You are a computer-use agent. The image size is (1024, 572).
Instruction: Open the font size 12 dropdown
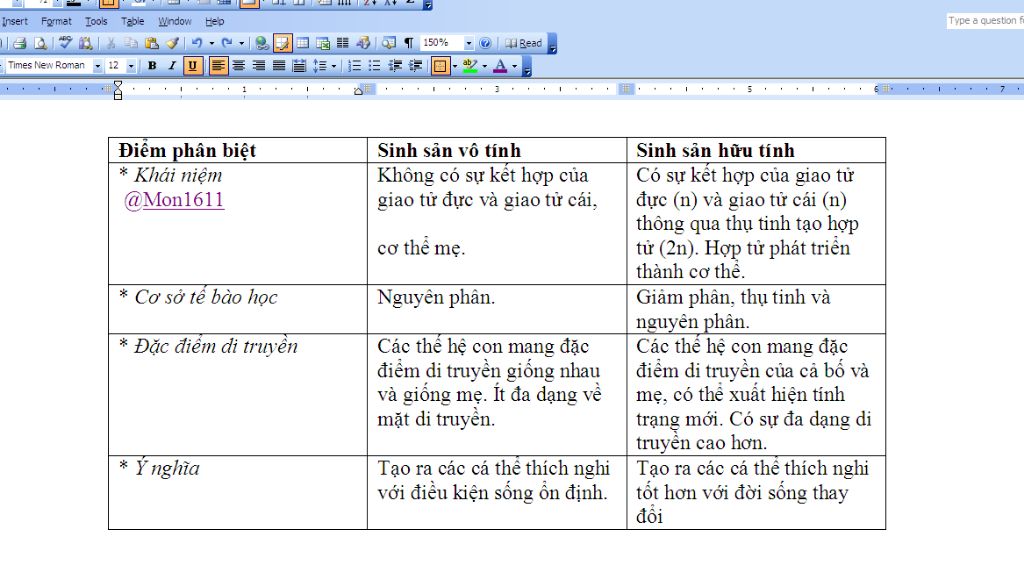coord(131,66)
